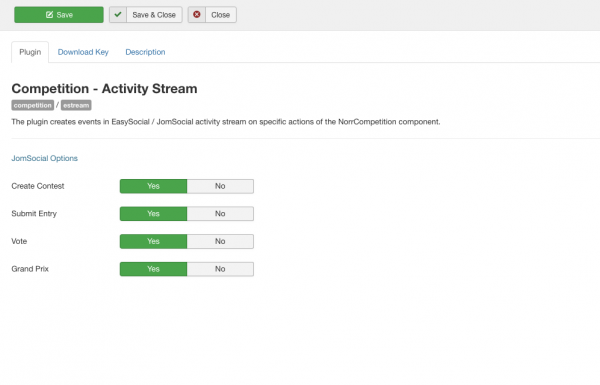
Task: Click the JomSocial Options heading link
Action: click(x=44, y=158)
